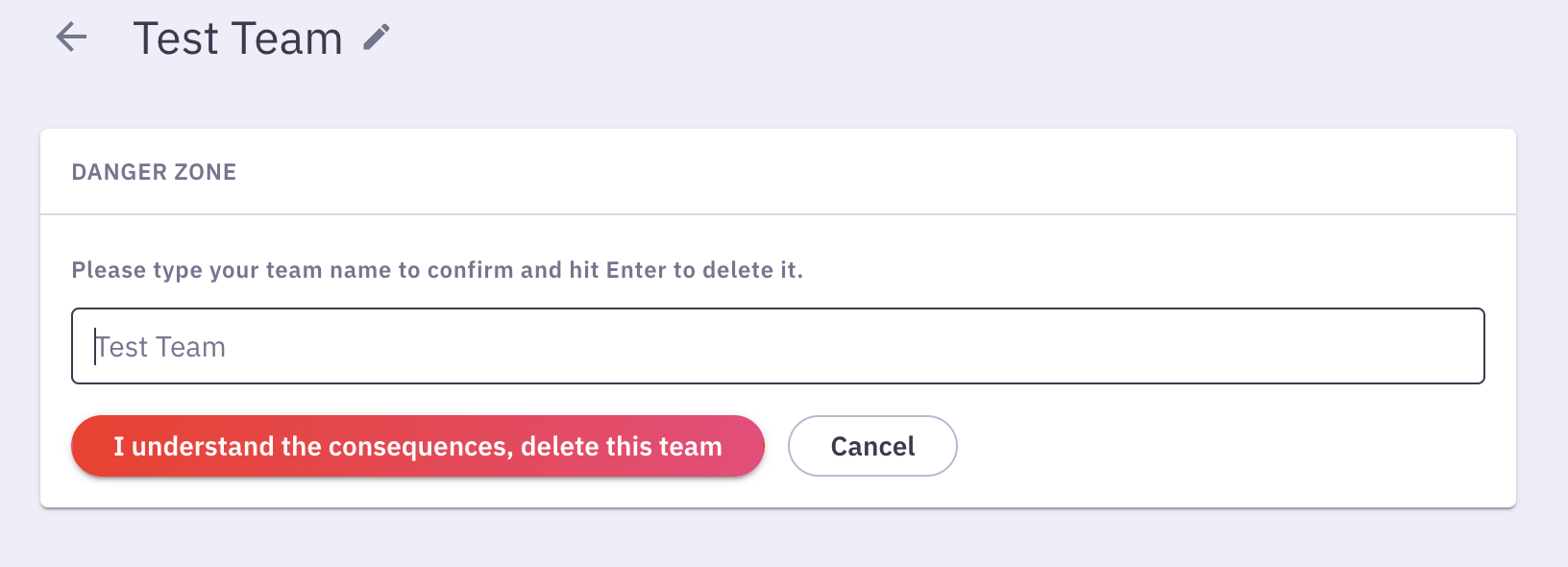
Task: Click the Test Team heading text
Action: (237, 39)
